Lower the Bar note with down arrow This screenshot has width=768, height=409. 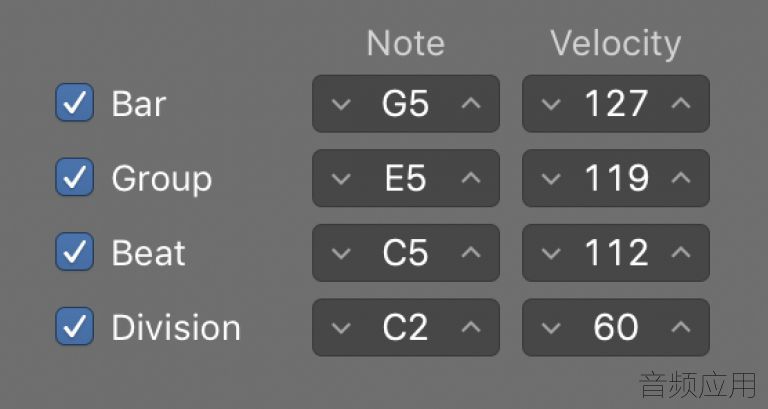[341, 104]
